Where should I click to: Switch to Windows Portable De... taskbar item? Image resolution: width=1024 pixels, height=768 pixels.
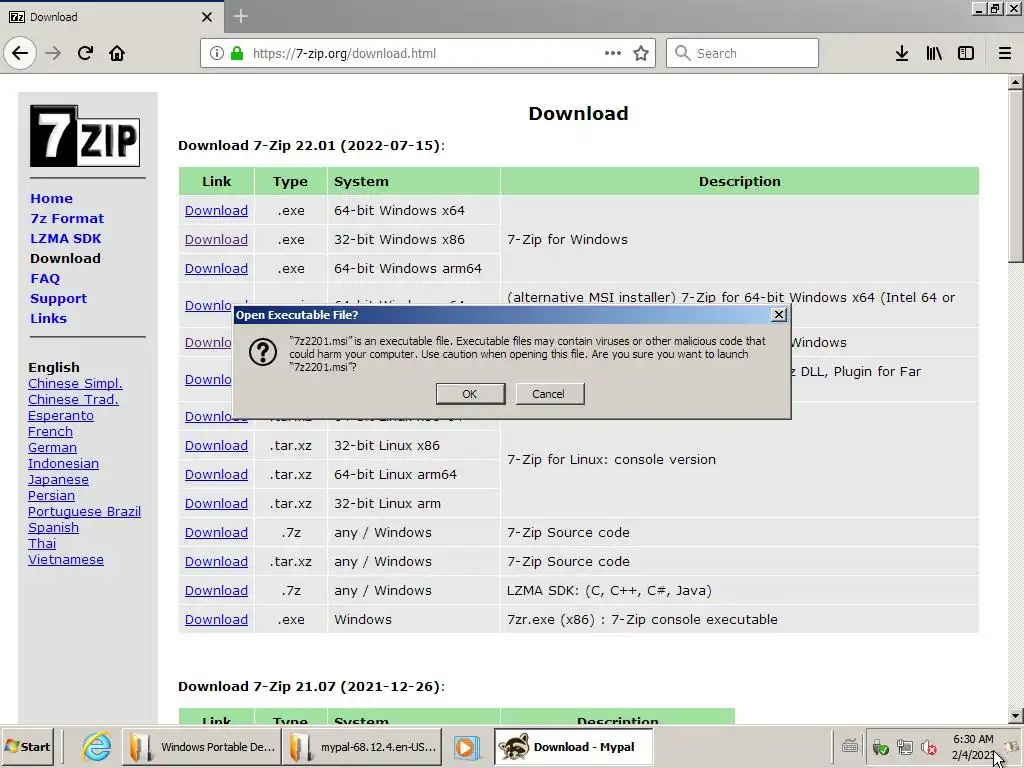point(202,746)
